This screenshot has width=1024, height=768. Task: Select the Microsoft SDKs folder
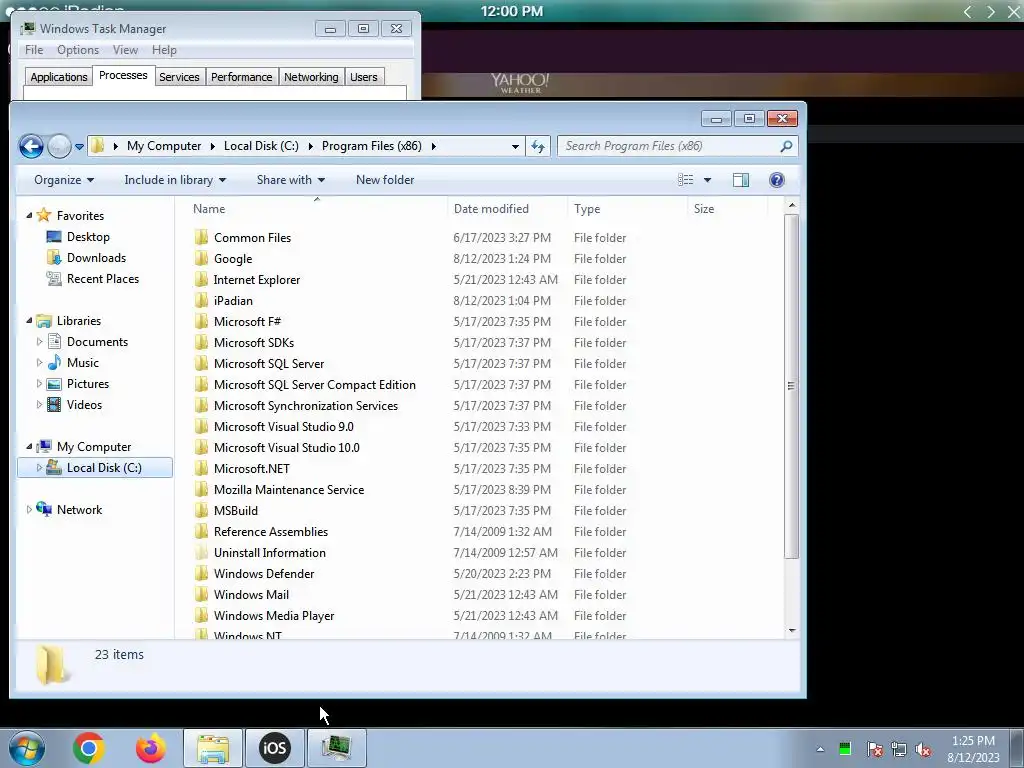pos(253,342)
